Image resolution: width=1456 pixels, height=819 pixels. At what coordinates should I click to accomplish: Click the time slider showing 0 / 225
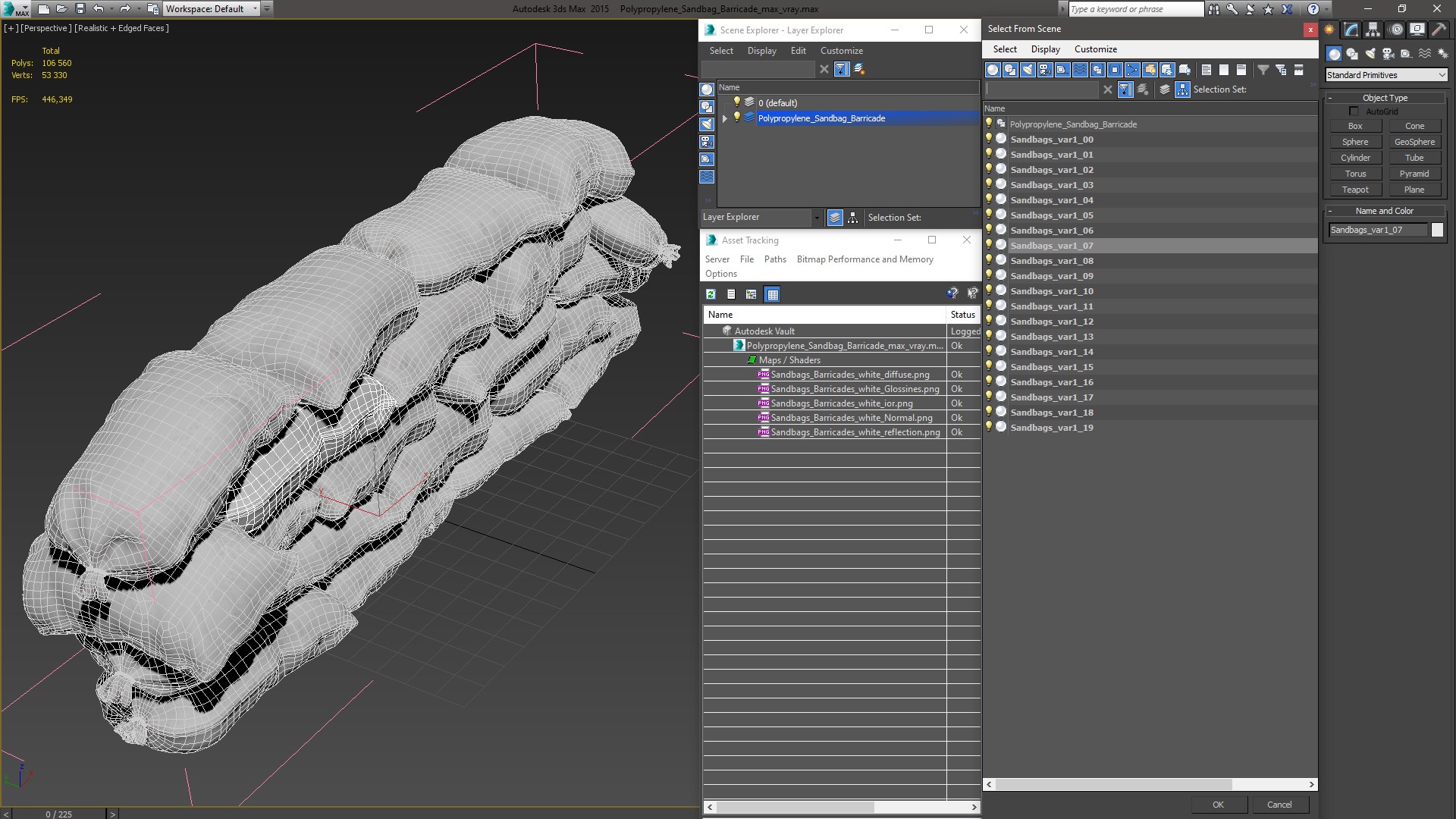[x=59, y=814]
